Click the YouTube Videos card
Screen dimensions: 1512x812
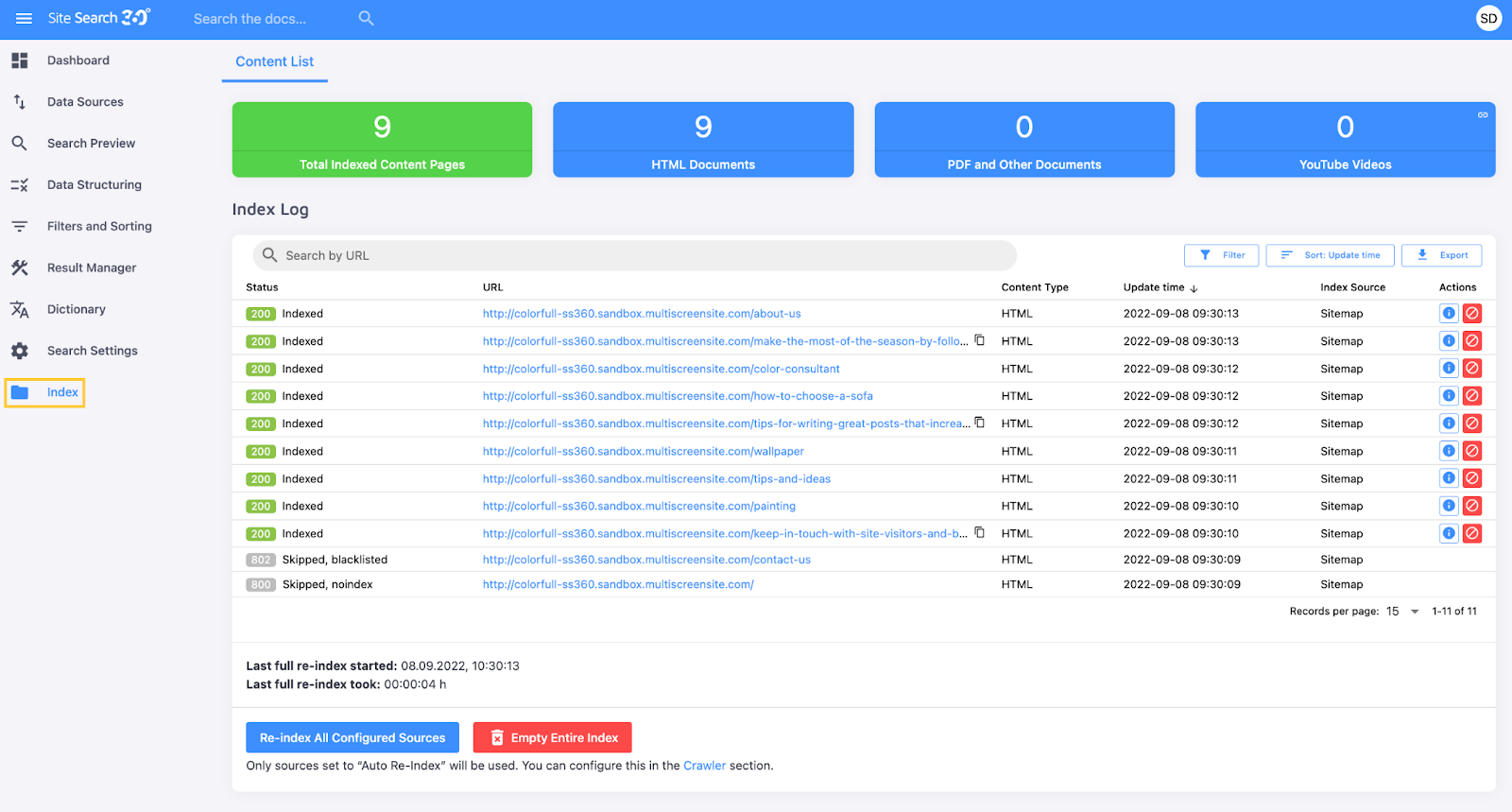tap(1346, 139)
